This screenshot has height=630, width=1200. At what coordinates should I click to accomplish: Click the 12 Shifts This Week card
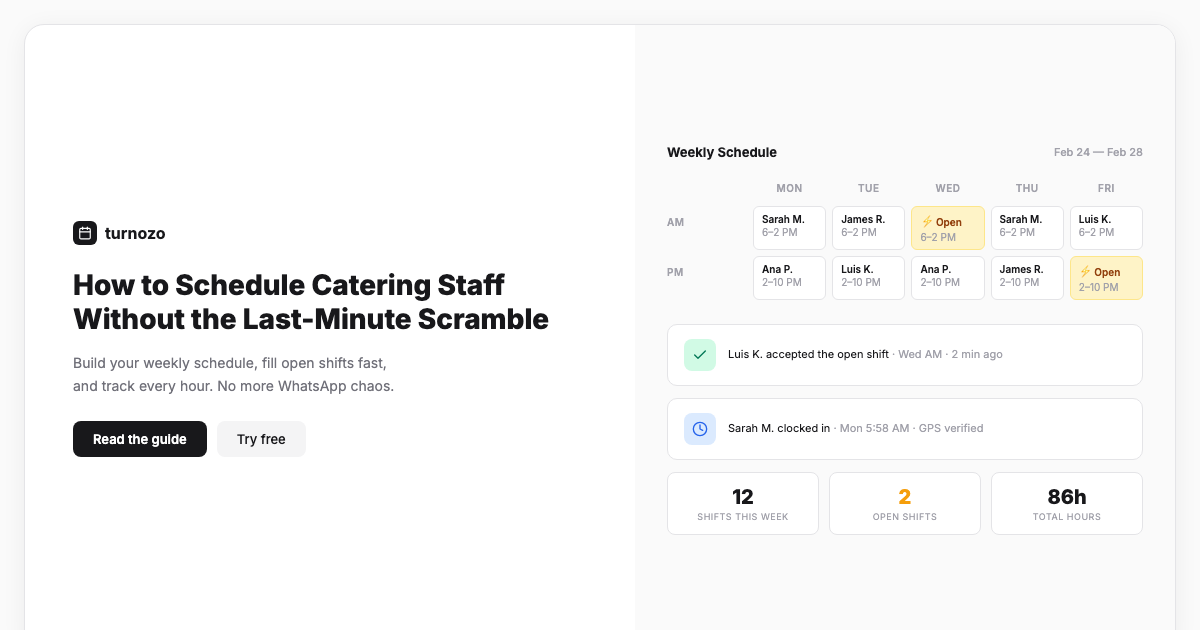tap(743, 503)
